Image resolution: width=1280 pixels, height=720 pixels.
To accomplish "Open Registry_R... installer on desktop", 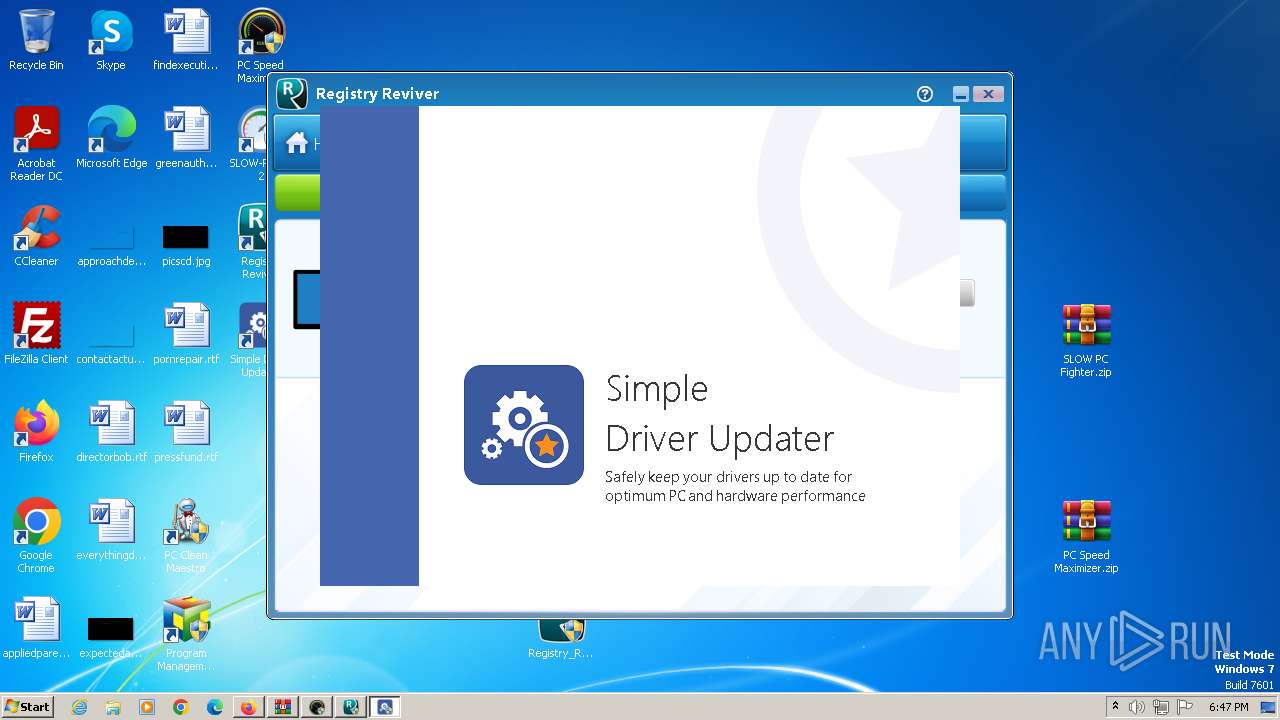I will (561, 638).
